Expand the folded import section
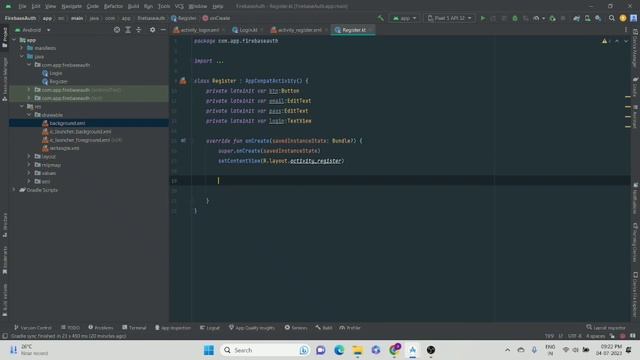 [x=220, y=61]
